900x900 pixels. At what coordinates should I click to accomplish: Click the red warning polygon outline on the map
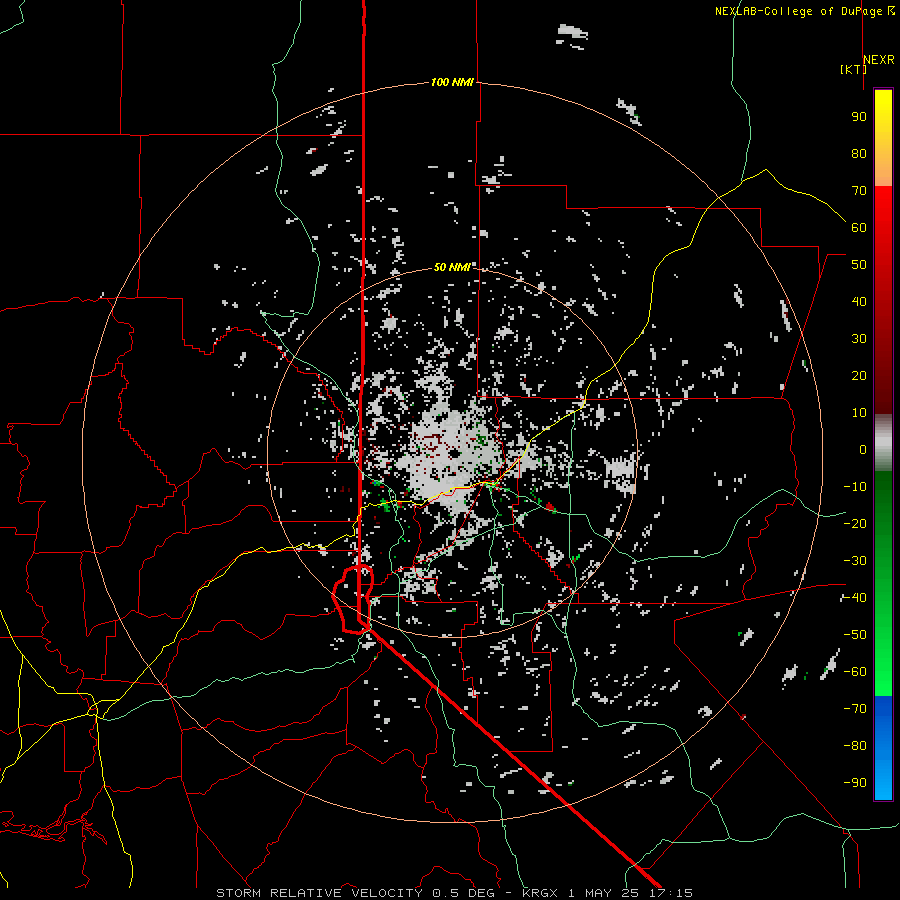[354, 599]
